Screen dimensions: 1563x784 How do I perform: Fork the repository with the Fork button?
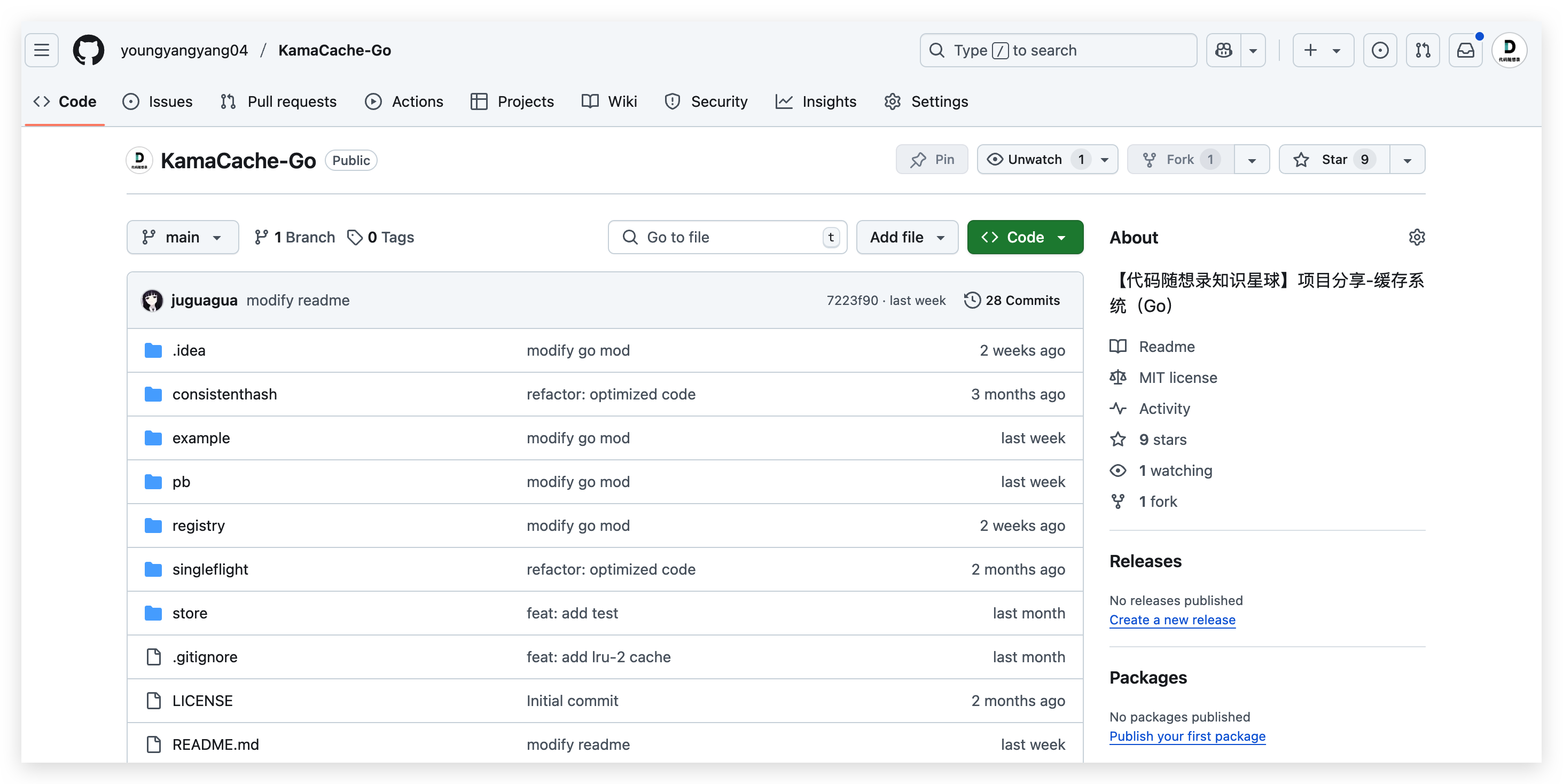point(1181,160)
